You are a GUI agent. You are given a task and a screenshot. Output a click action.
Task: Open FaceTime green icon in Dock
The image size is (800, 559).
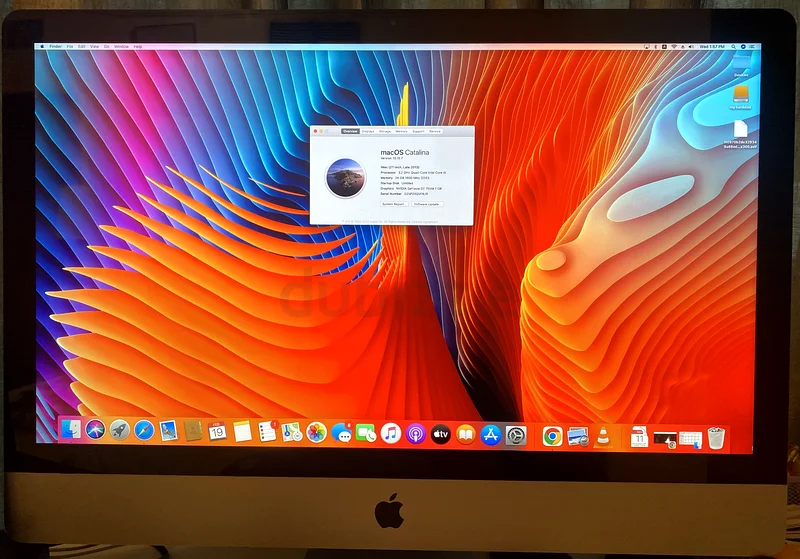(366, 434)
